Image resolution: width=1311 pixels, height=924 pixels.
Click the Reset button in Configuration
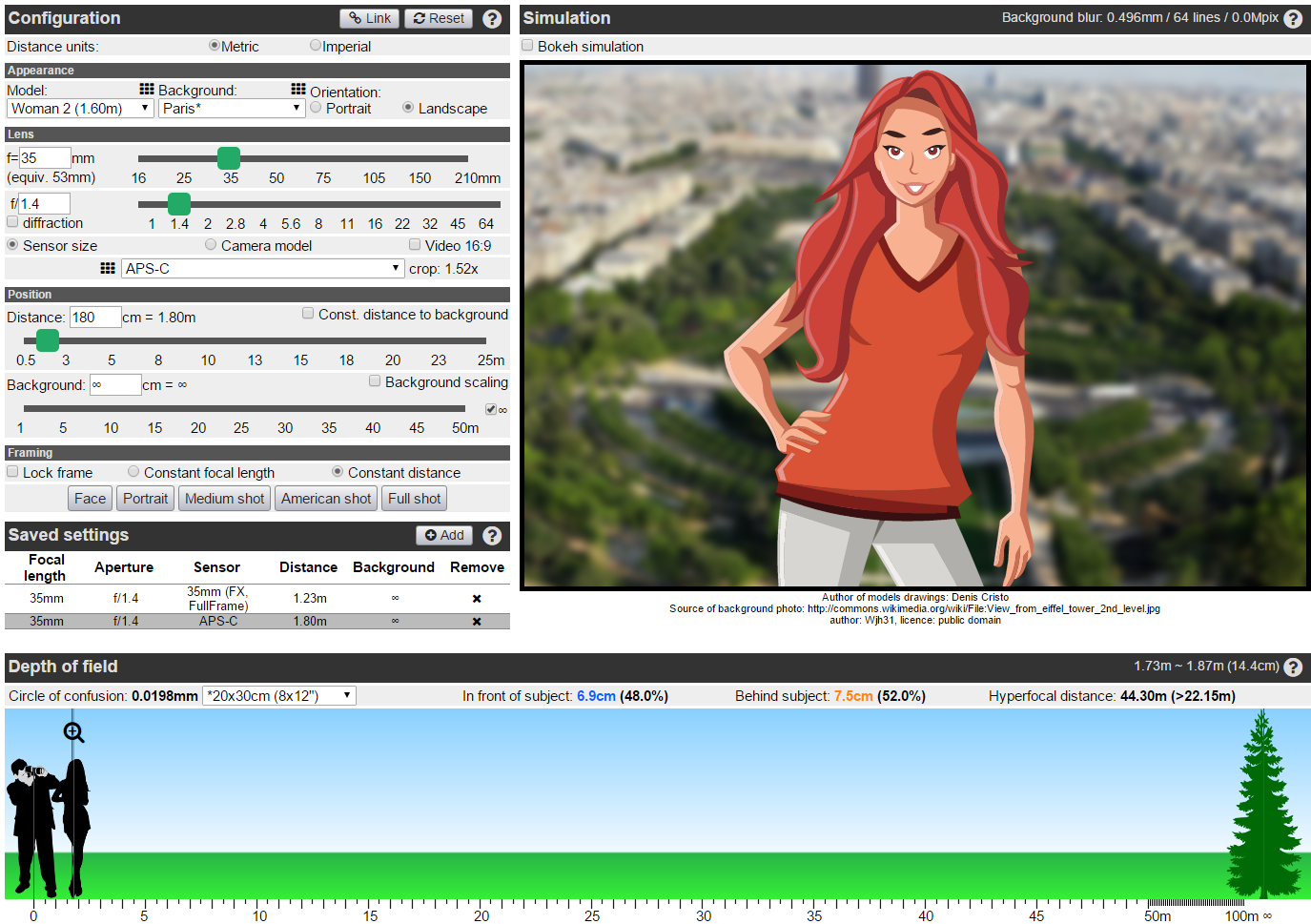click(x=439, y=18)
